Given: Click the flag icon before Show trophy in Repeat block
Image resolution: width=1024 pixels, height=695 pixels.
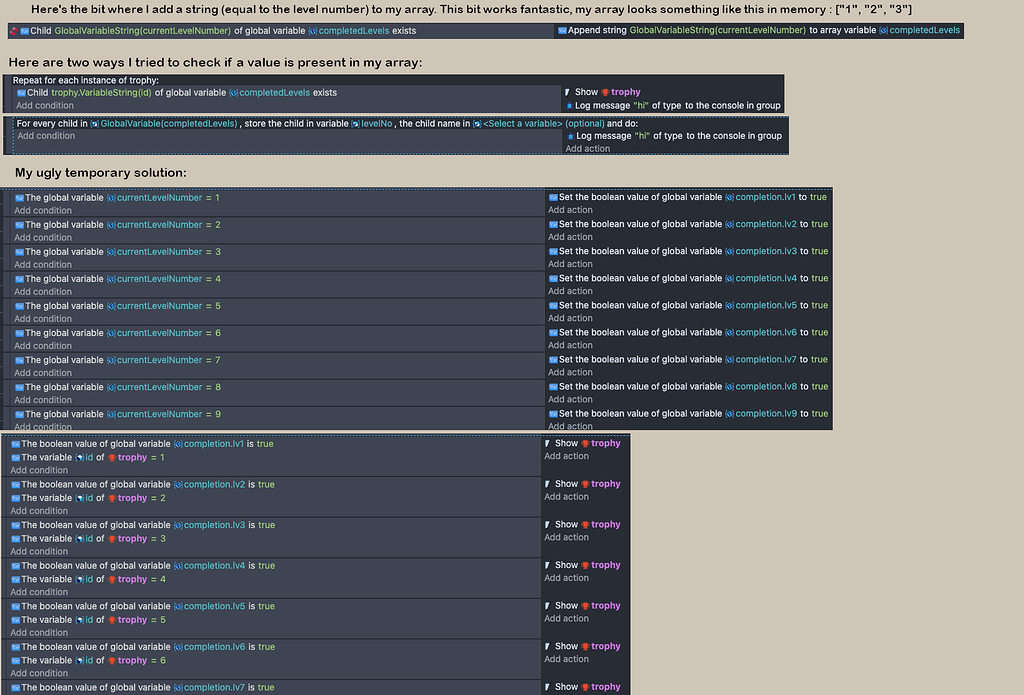Looking at the screenshot, I should (x=568, y=92).
